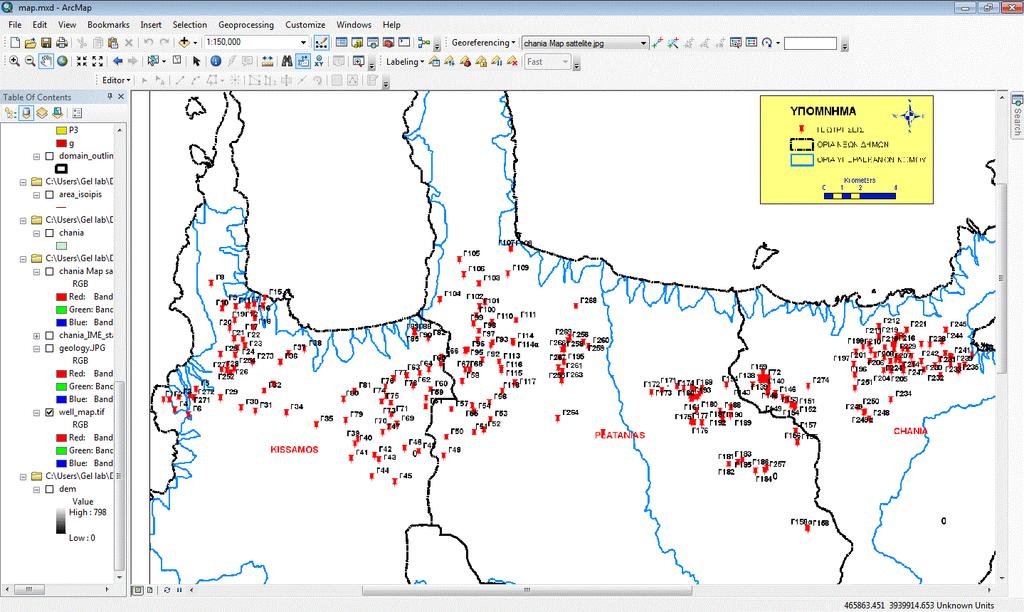Select the Zoom Out tool
This screenshot has width=1024, height=612.
[x=30, y=61]
